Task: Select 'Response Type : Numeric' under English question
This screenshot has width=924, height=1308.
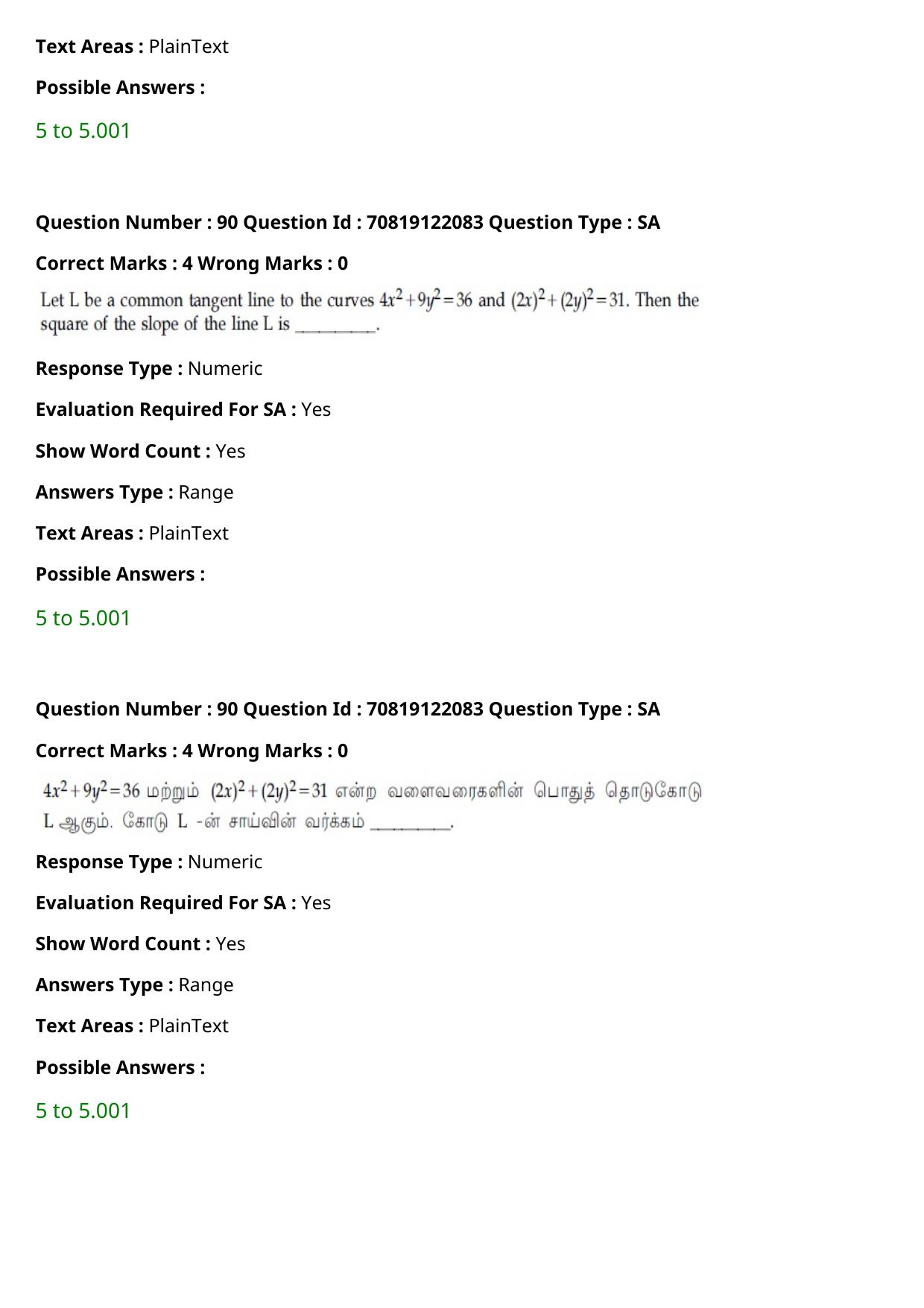Action: (x=149, y=368)
